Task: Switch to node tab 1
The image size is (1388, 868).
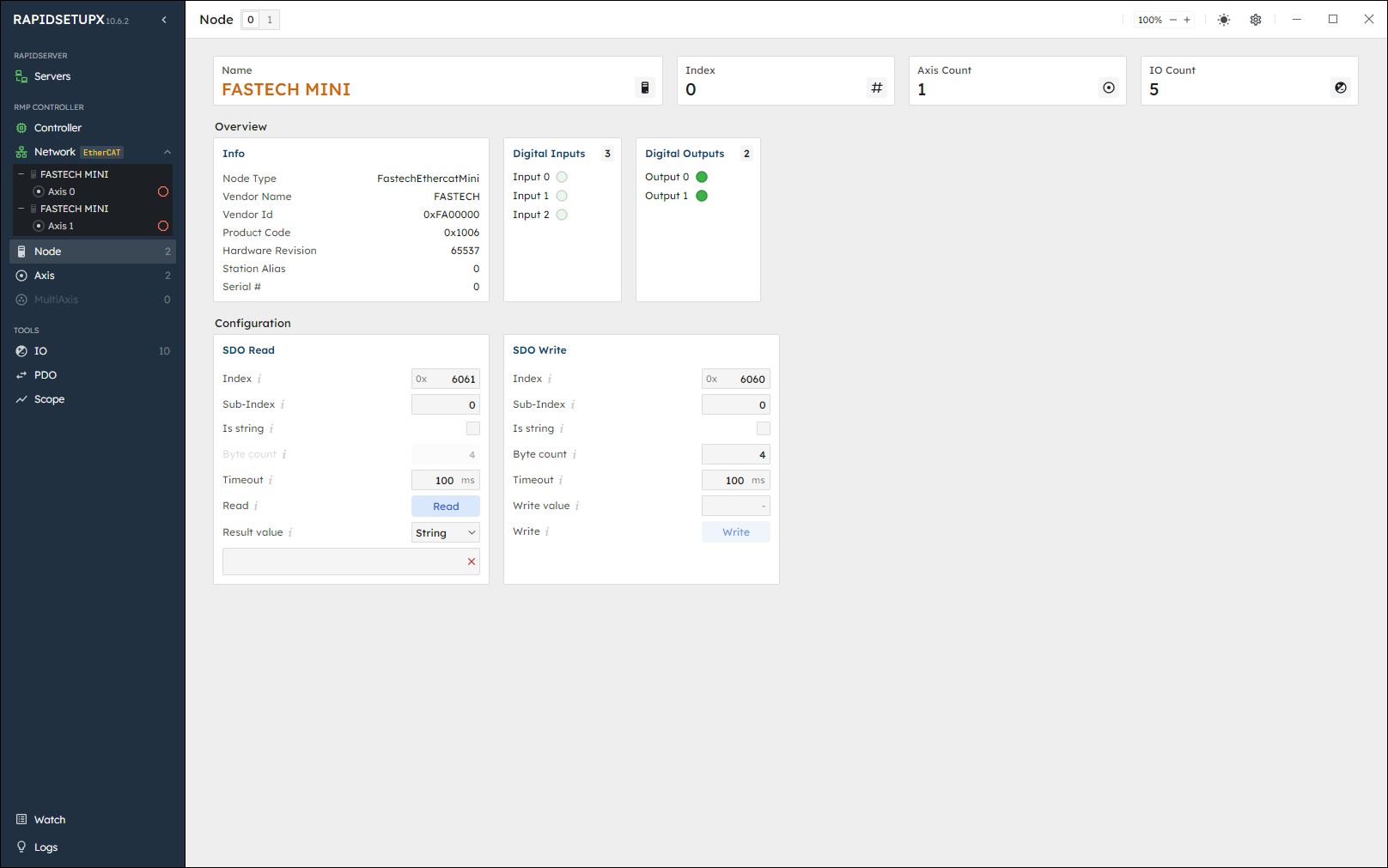Action: pos(270,20)
